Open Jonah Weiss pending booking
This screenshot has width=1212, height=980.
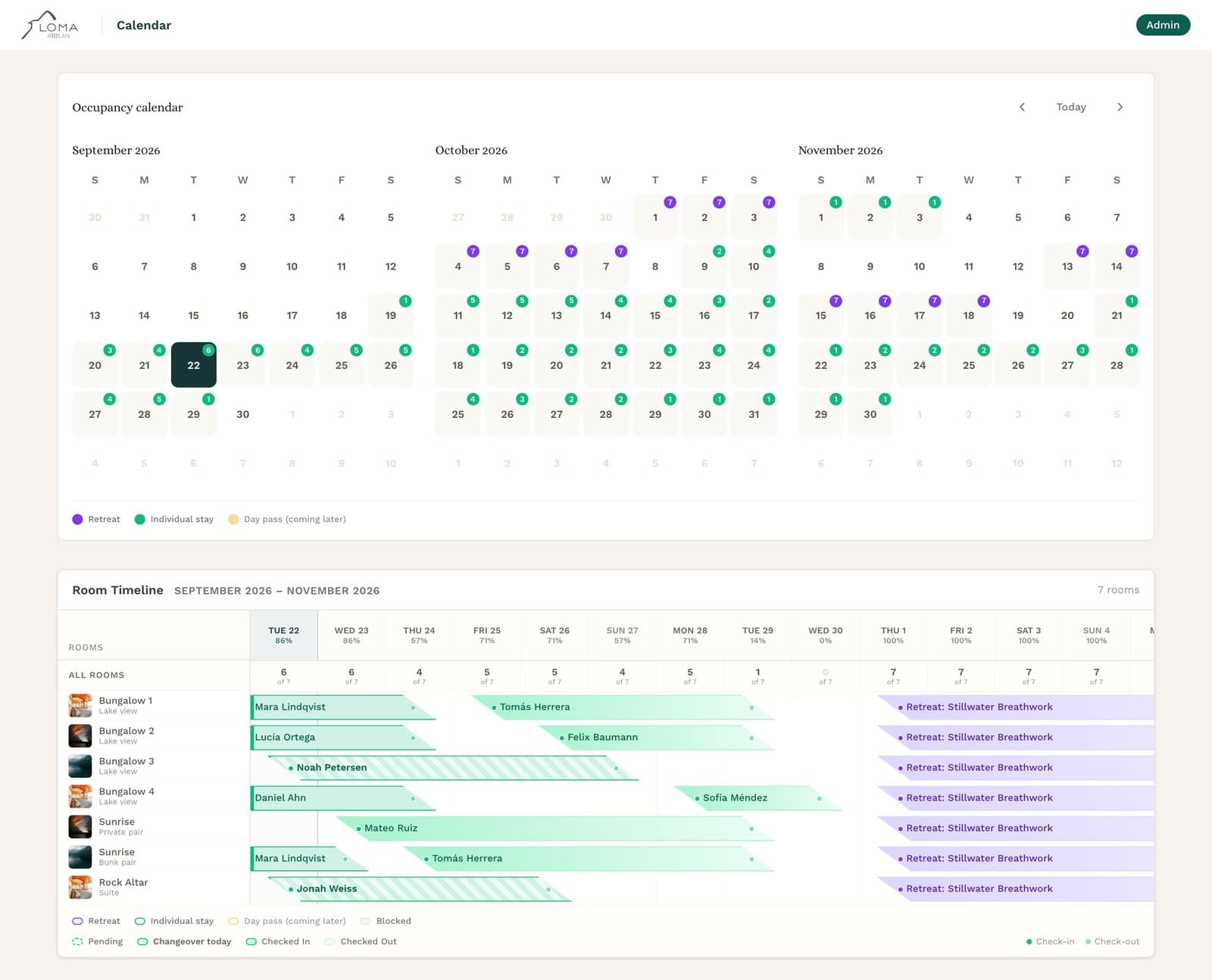420,888
